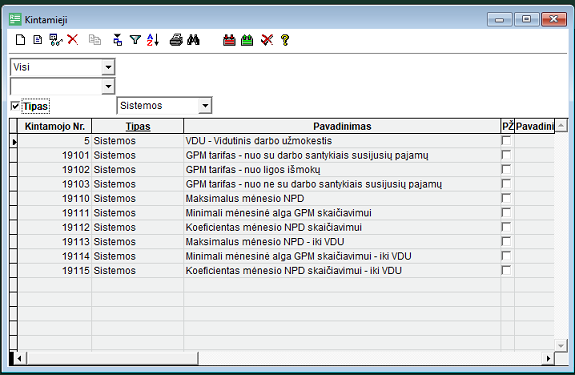Image resolution: width=575 pixels, height=375 pixels.
Task: Click the PŽ column header
Action: pos(508,126)
